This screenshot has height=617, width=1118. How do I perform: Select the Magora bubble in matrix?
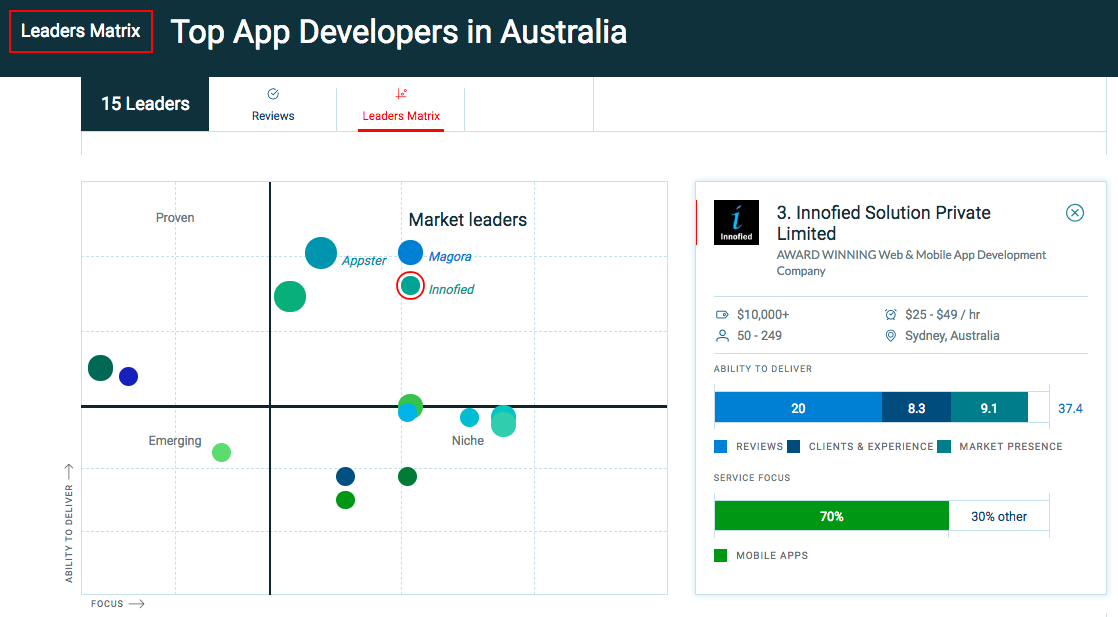(x=410, y=253)
